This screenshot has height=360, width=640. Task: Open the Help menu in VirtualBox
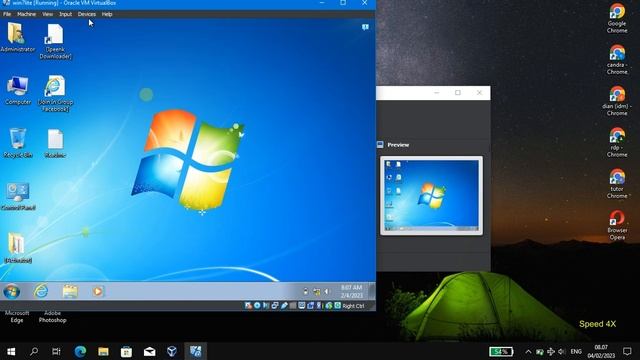[107, 14]
